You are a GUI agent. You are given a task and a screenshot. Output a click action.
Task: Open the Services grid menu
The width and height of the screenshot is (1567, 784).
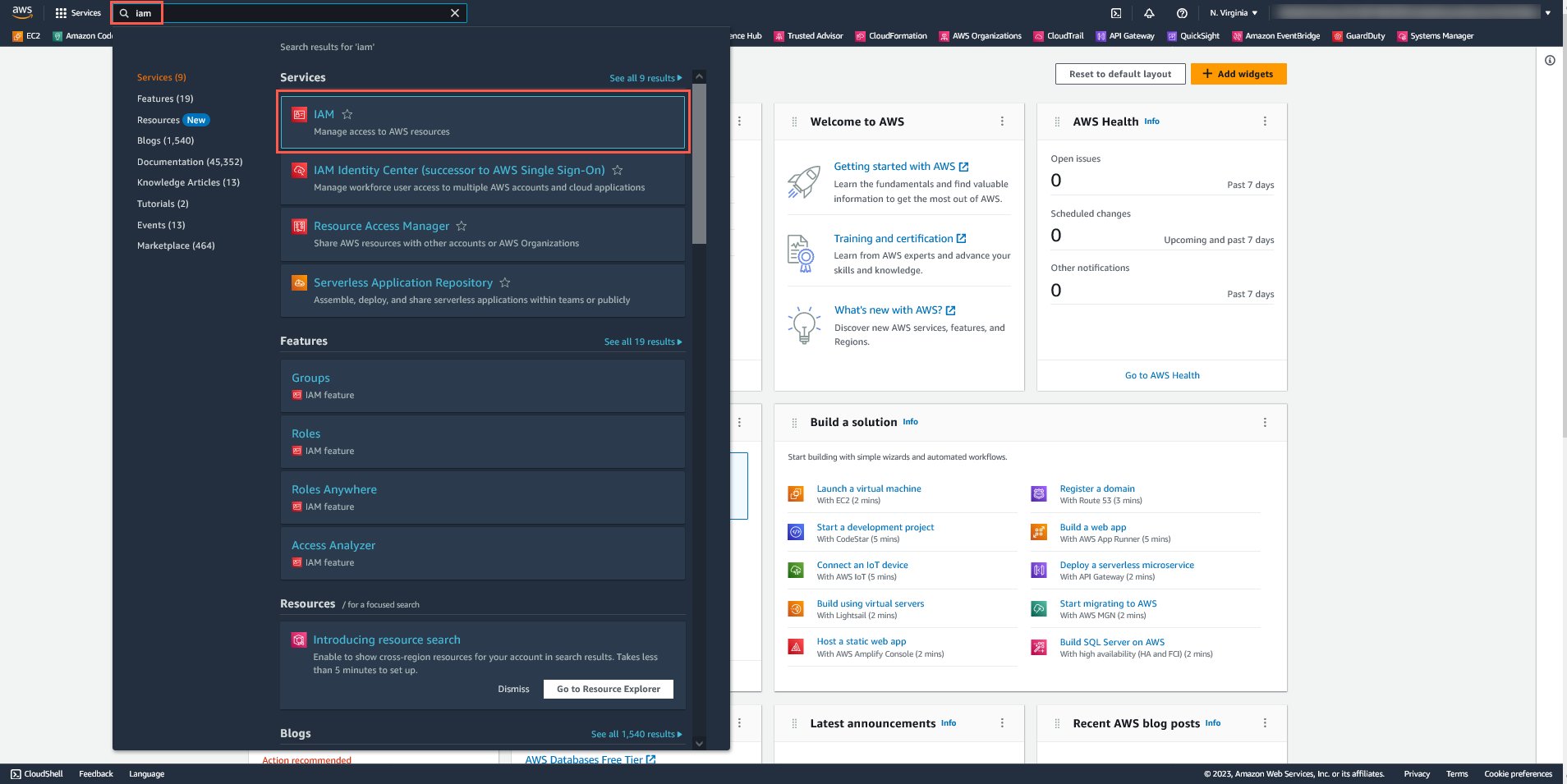78,13
